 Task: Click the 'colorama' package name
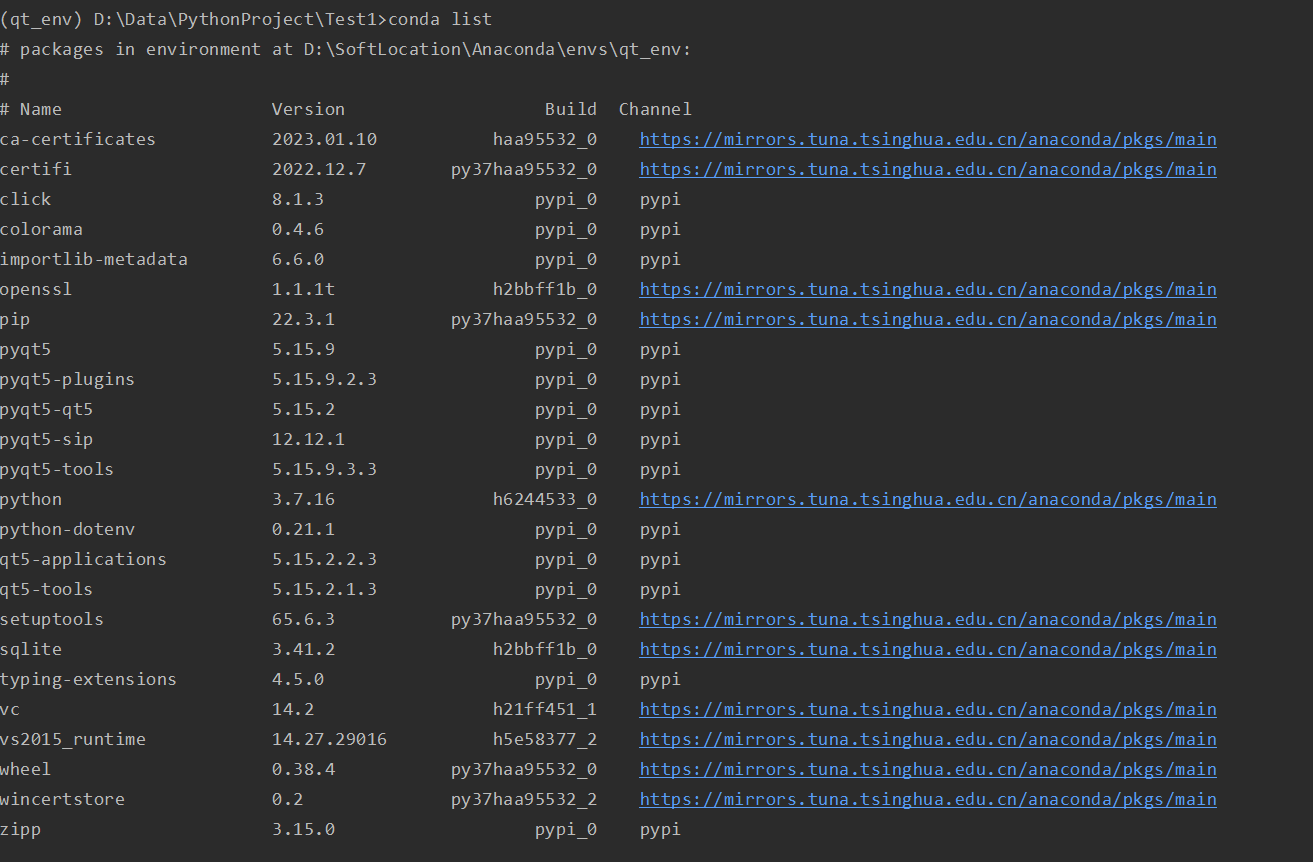click(41, 229)
